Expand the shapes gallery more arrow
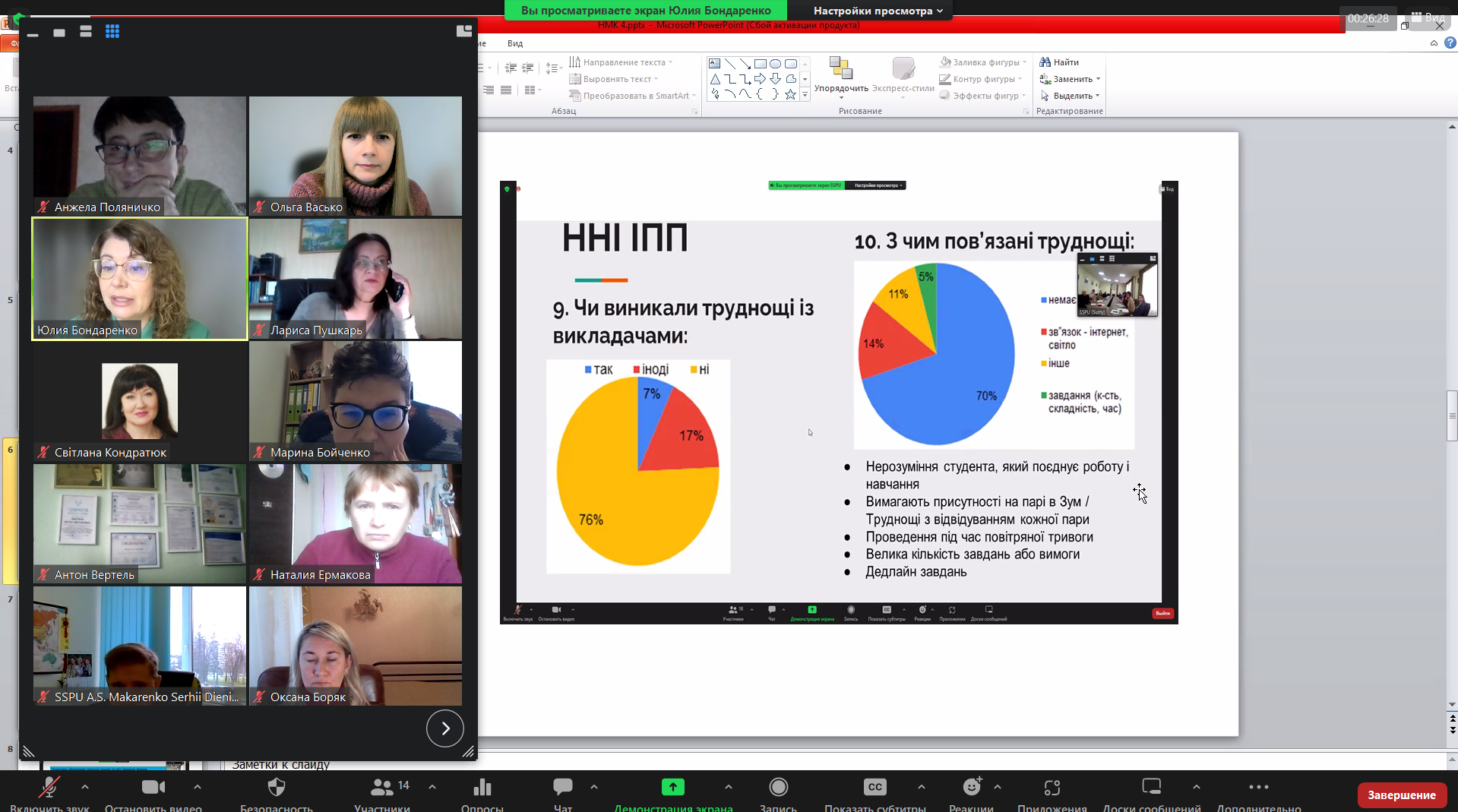The width and height of the screenshot is (1458, 812). pyautogui.click(x=805, y=95)
